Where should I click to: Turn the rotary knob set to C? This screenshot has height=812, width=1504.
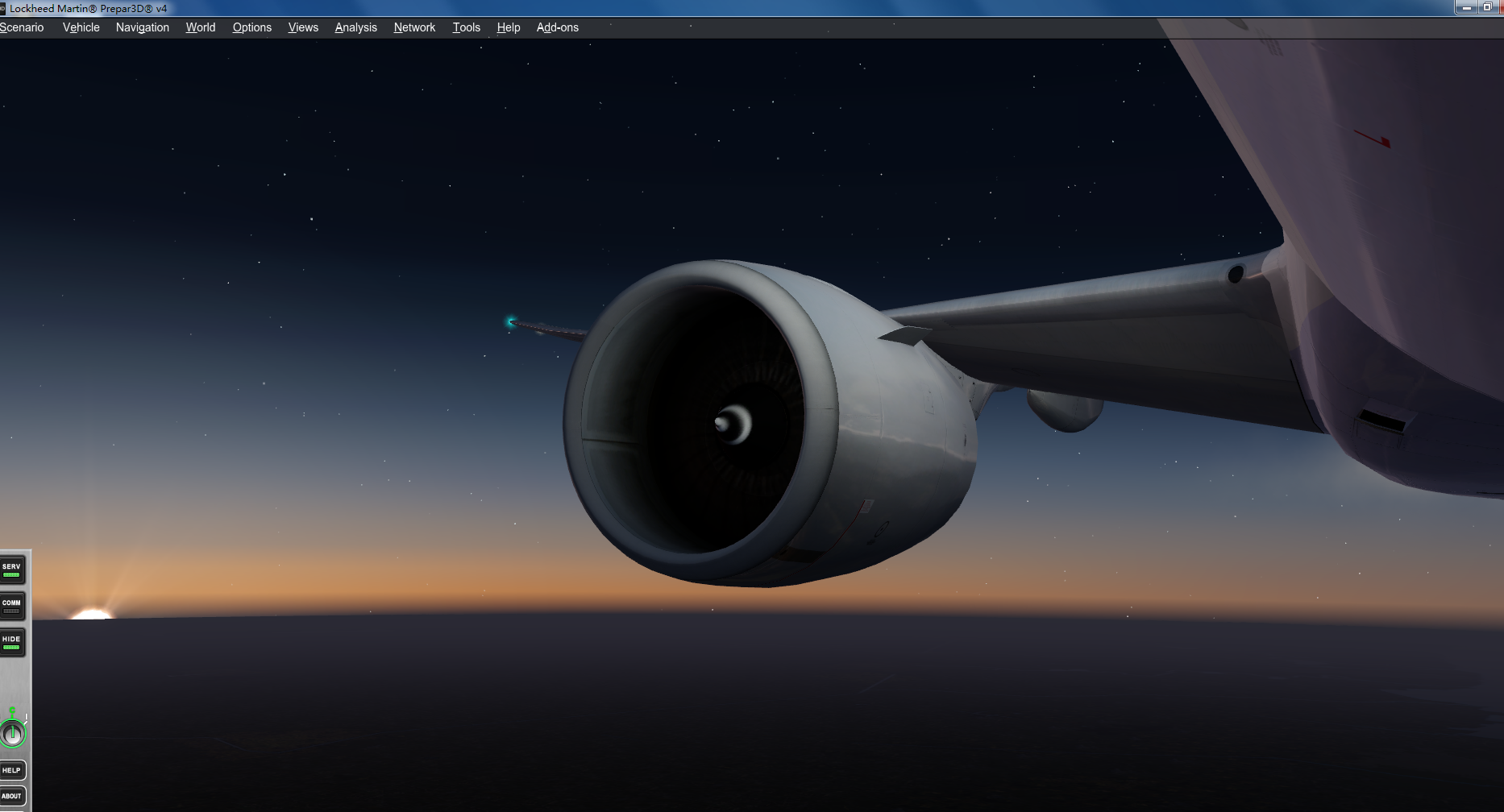13,731
